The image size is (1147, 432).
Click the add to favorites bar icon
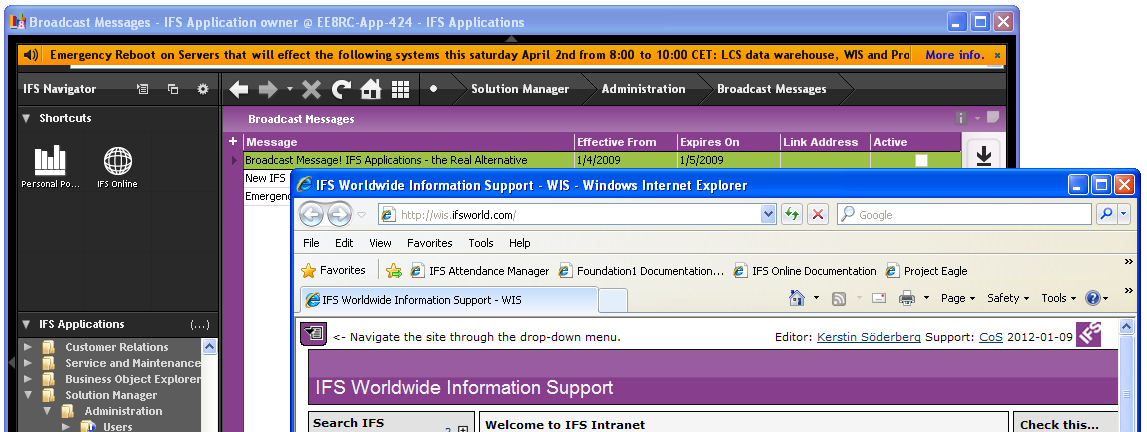[394, 271]
